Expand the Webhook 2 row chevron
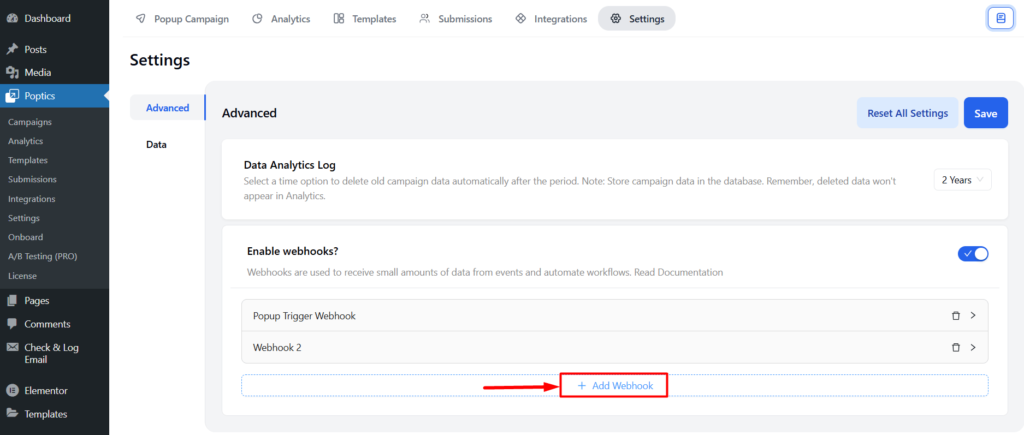This screenshot has height=435, width=1024. (x=973, y=347)
